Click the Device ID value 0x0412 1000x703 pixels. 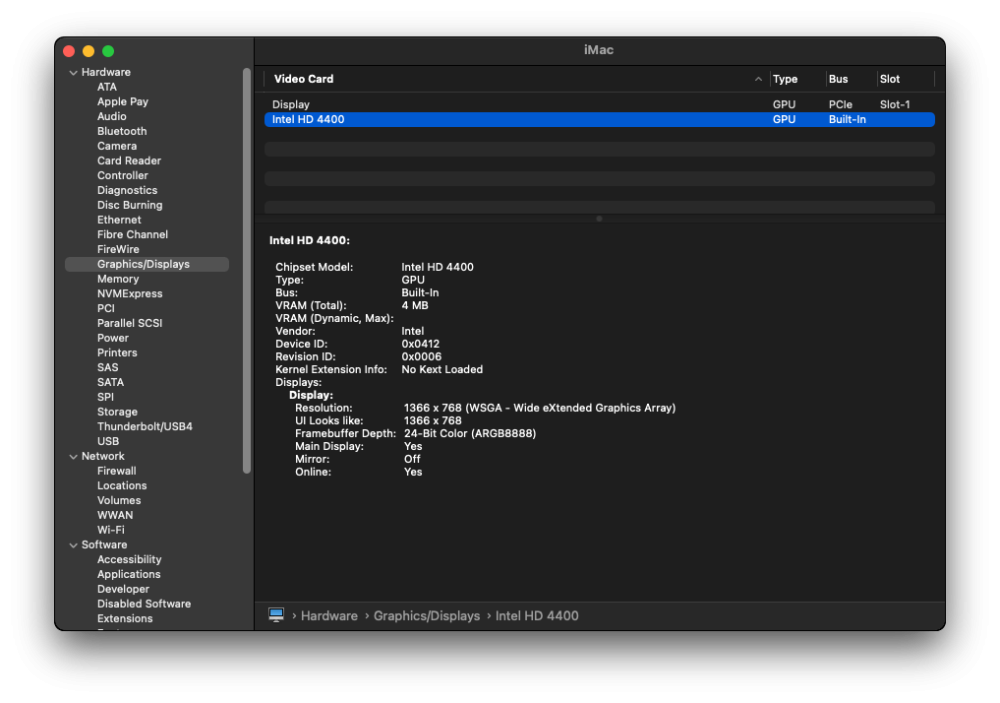pos(420,344)
